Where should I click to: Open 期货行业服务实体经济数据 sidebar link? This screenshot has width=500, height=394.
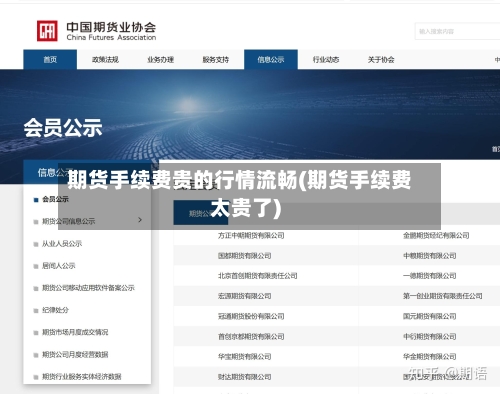(81, 377)
